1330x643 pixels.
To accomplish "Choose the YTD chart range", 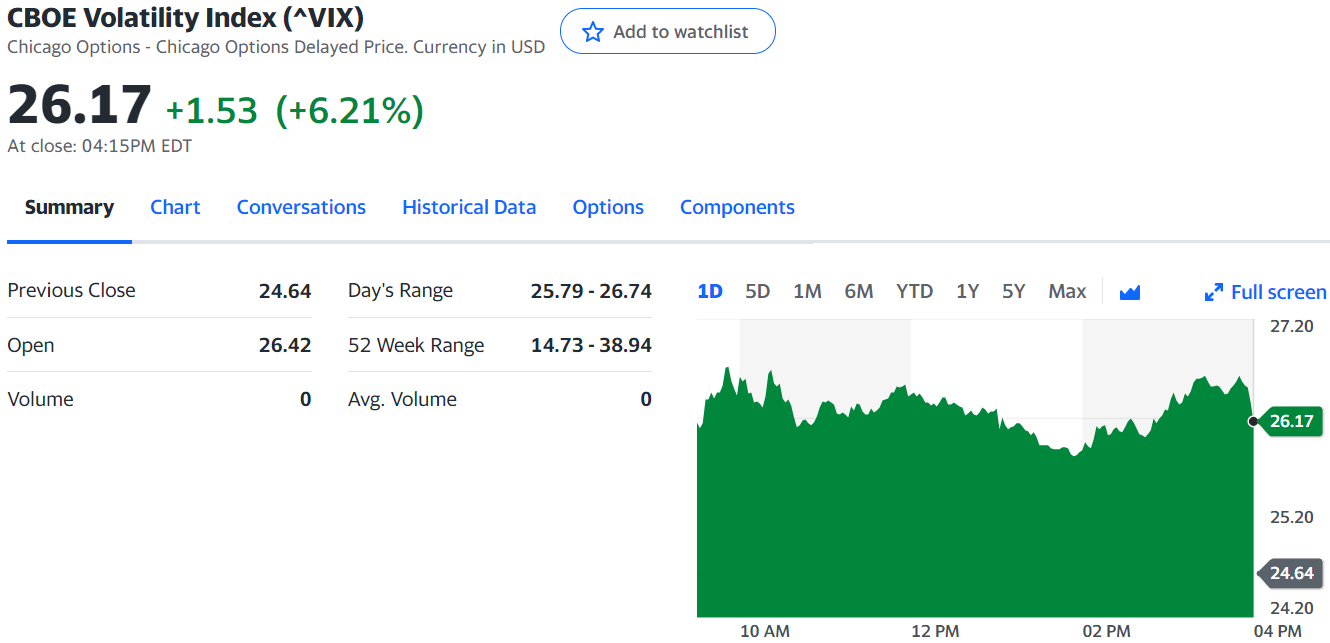I will coord(914,291).
